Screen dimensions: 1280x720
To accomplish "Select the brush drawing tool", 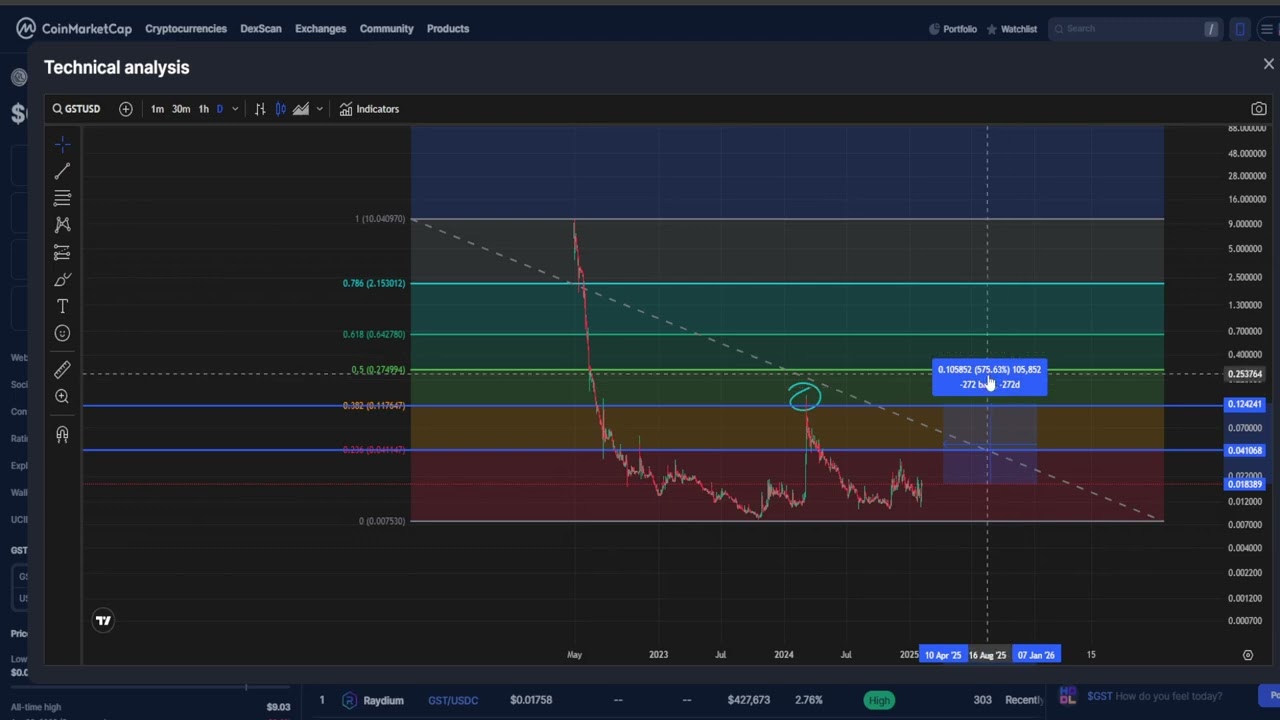I will 62,279.
